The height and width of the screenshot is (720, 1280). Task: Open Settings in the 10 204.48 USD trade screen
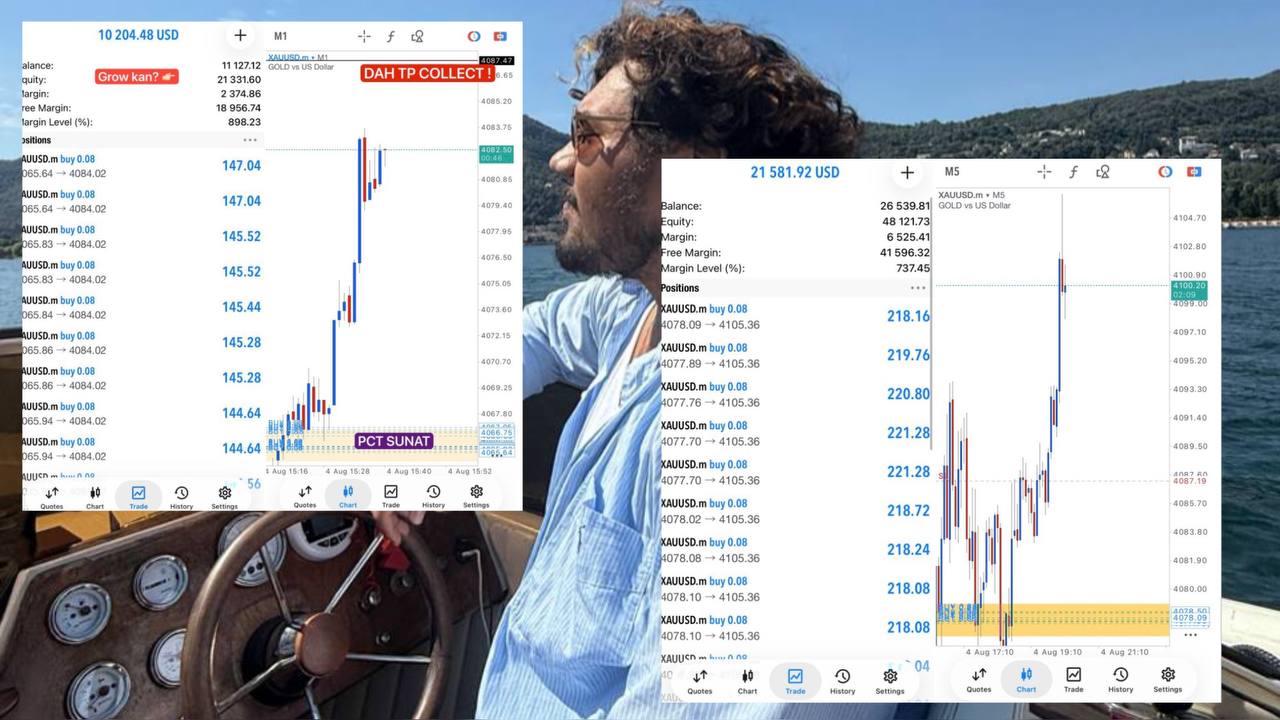(224, 497)
